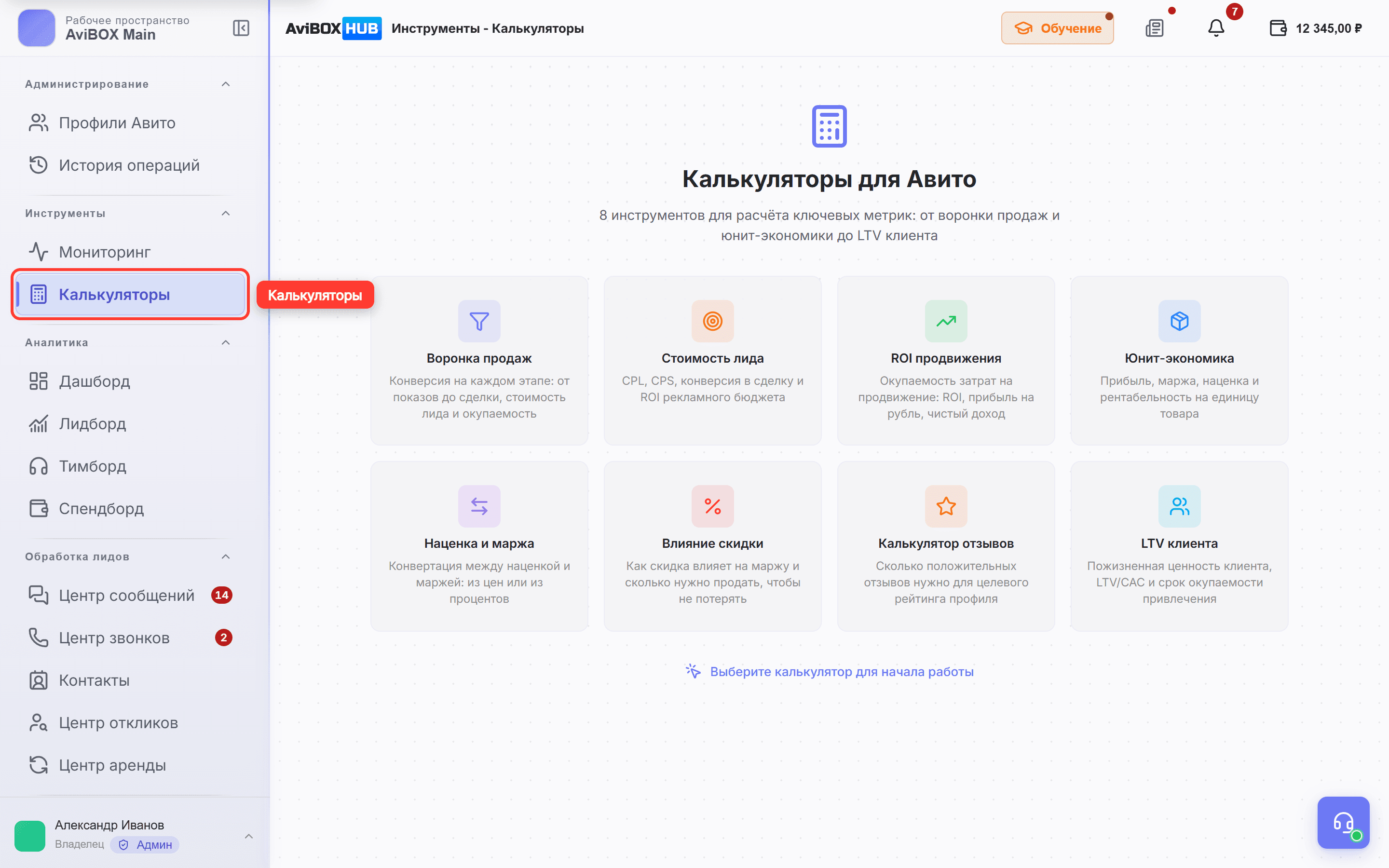The width and height of the screenshot is (1389, 868).
Task: Select Калькуляторы sidebar item
Action: coord(130,295)
